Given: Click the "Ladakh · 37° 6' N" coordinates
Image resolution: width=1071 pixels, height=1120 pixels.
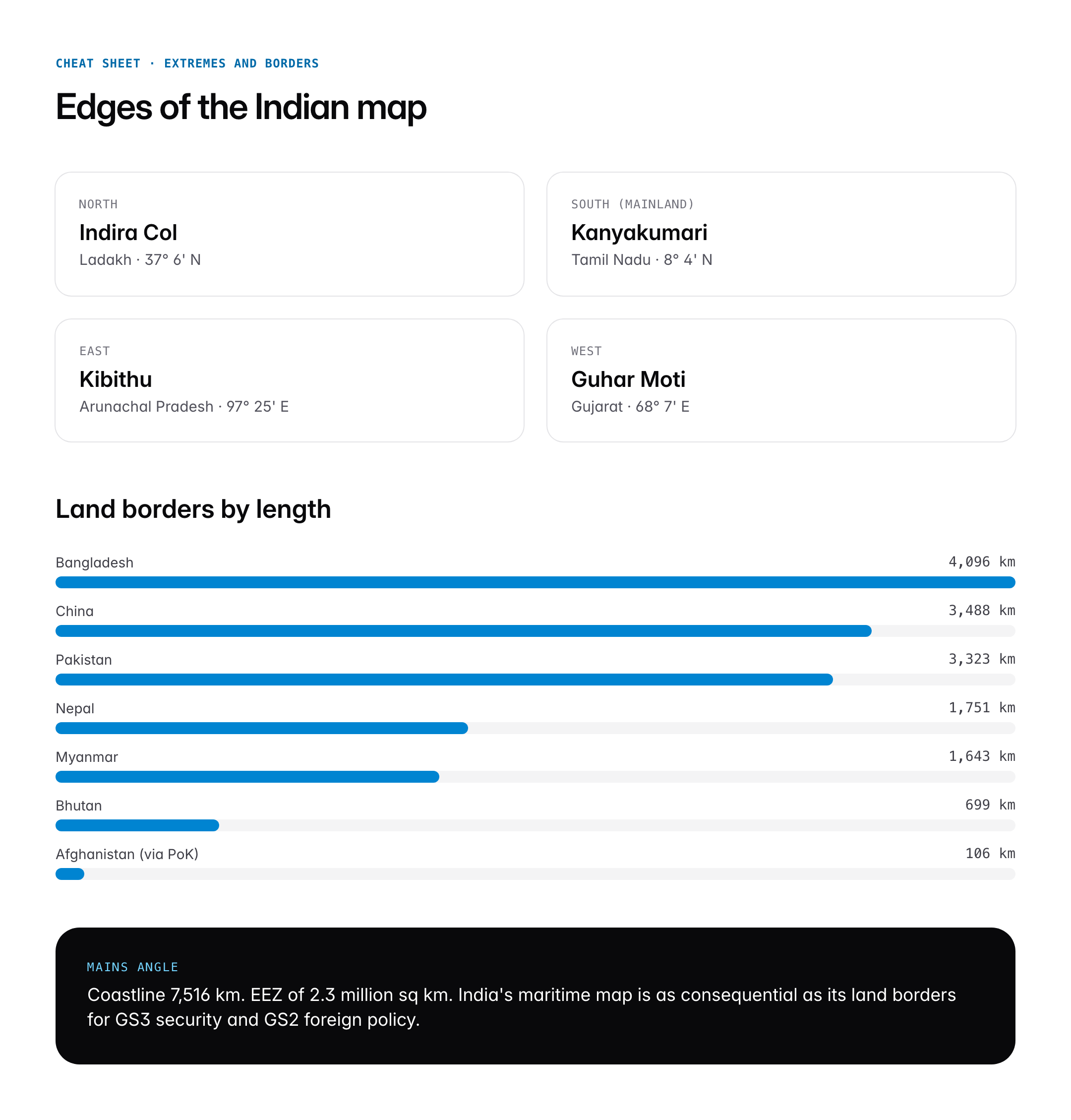Looking at the screenshot, I should (x=140, y=260).
